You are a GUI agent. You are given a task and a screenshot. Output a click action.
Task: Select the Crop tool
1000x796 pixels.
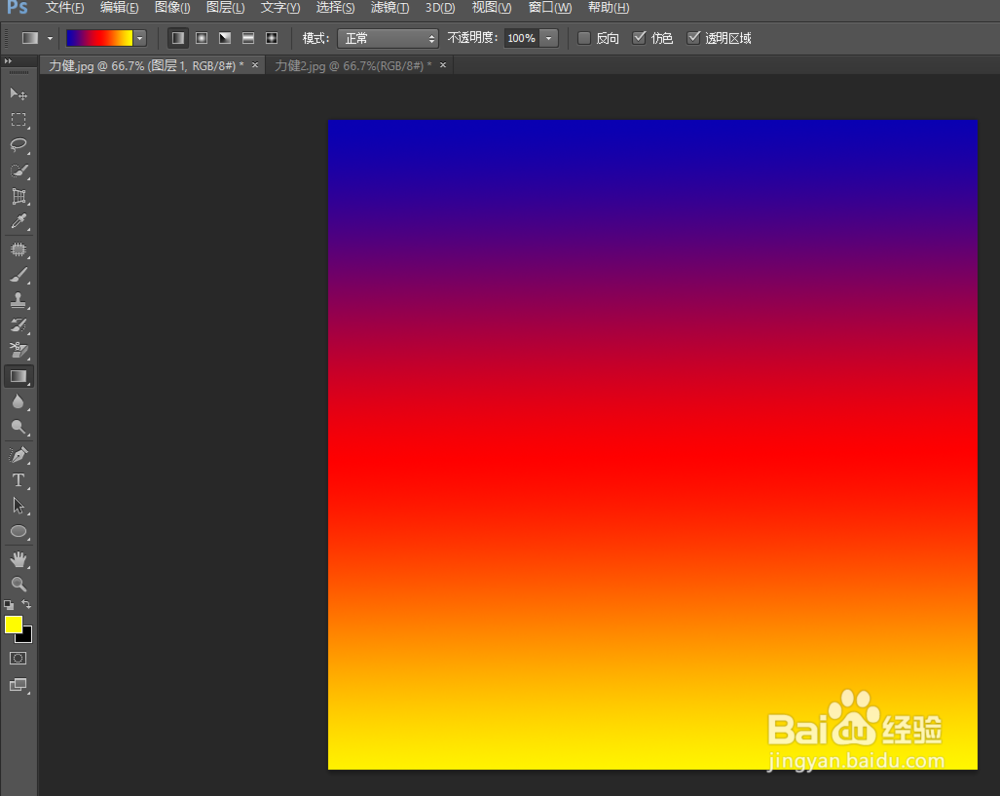pyautogui.click(x=18, y=196)
